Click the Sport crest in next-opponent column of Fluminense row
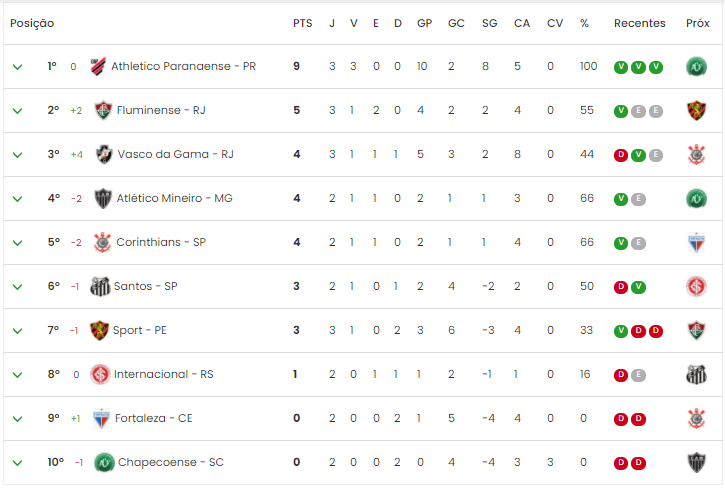The width and height of the screenshot is (725, 488). click(x=696, y=111)
